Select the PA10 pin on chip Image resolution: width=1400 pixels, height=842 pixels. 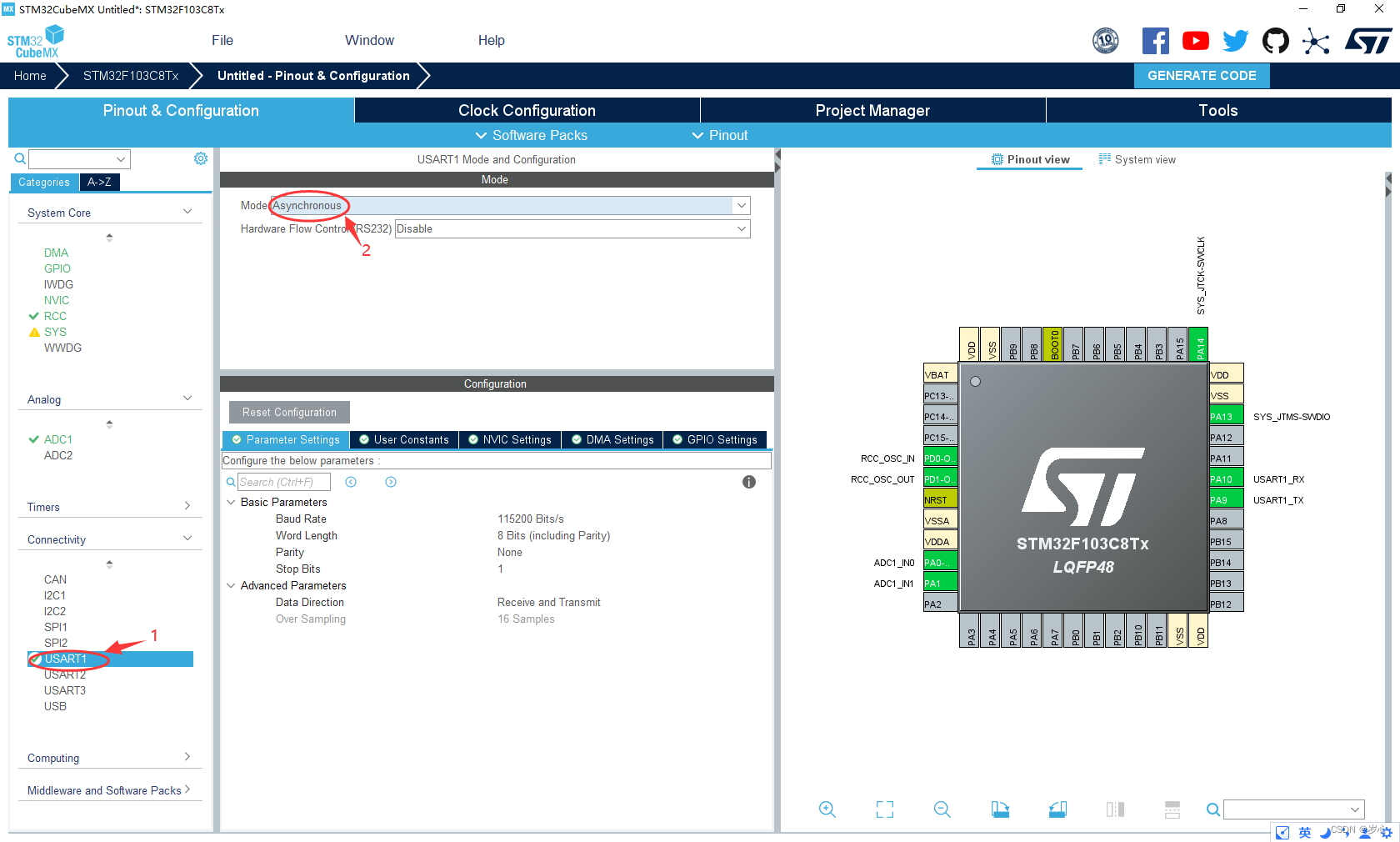coord(1226,479)
